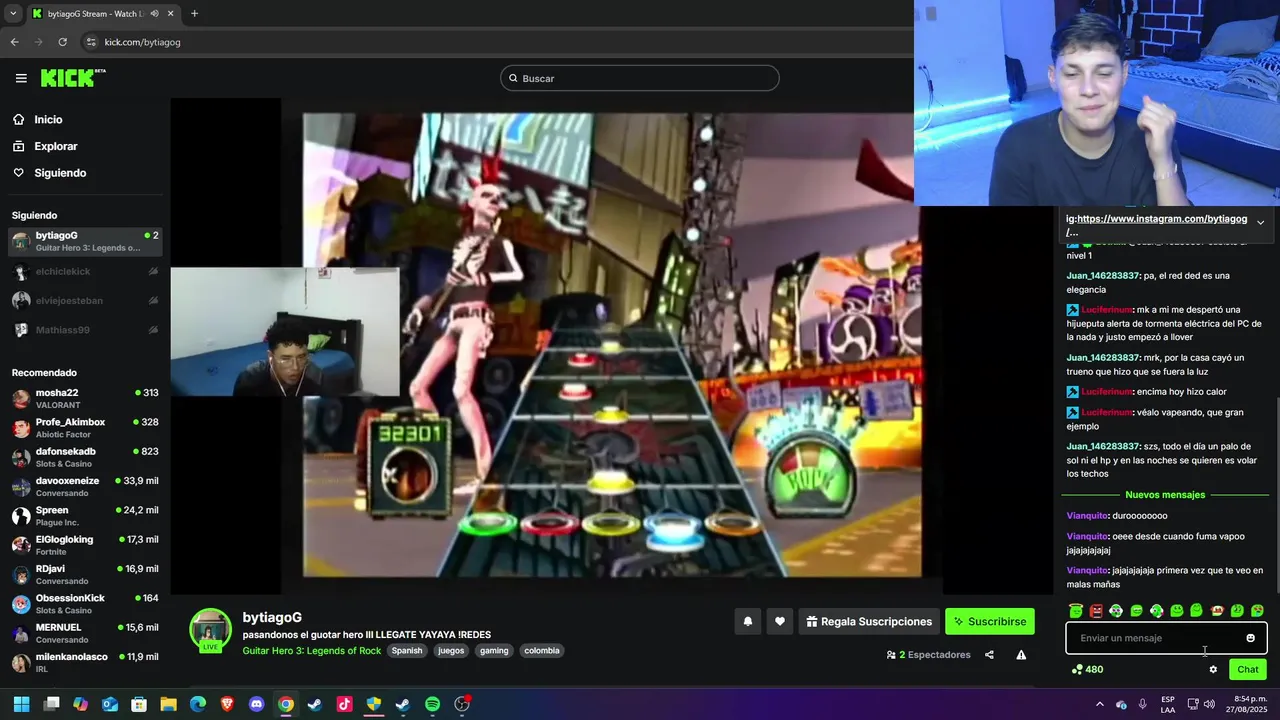Select elviejoesteban in the Siguiendo list
This screenshot has width=1280, height=720.
click(x=85, y=301)
